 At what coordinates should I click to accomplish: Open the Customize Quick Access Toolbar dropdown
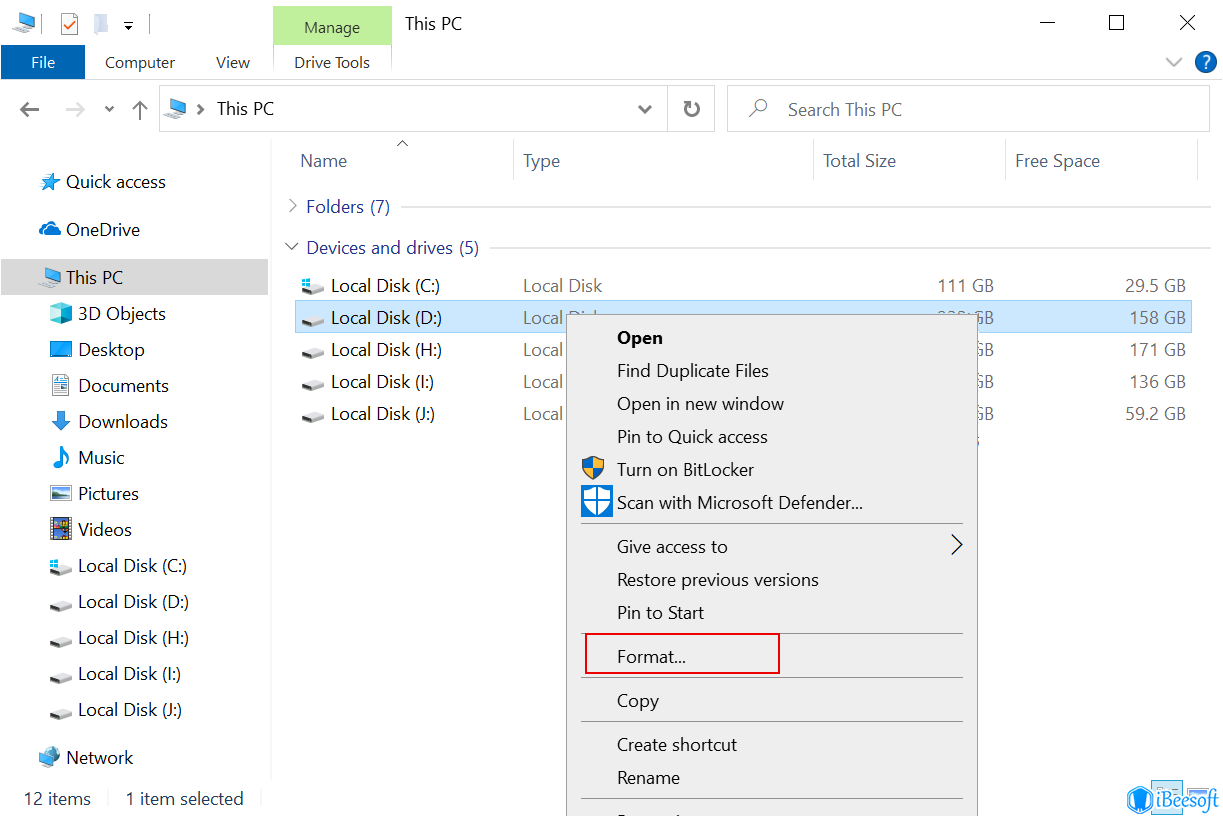point(128,25)
